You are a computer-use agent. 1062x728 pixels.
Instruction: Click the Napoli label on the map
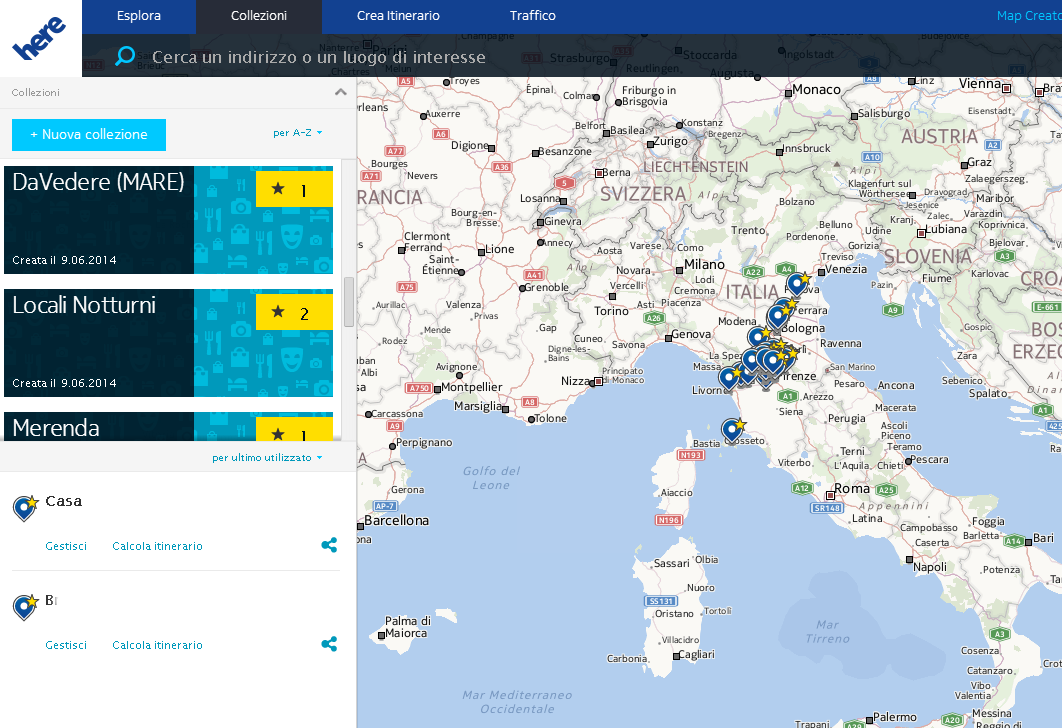930,567
